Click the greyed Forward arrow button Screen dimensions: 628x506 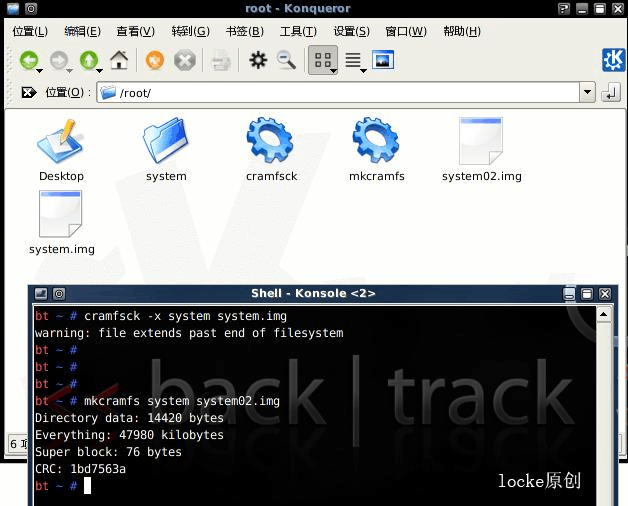click(x=58, y=60)
